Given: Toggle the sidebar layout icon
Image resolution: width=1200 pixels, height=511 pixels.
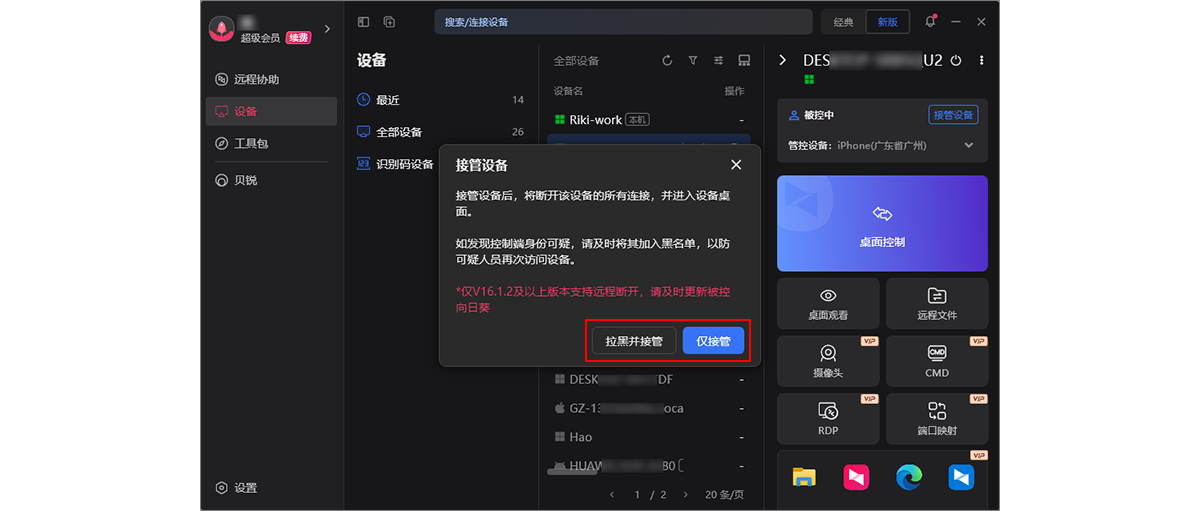Looking at the screenshot, I should tap(363, 22).
